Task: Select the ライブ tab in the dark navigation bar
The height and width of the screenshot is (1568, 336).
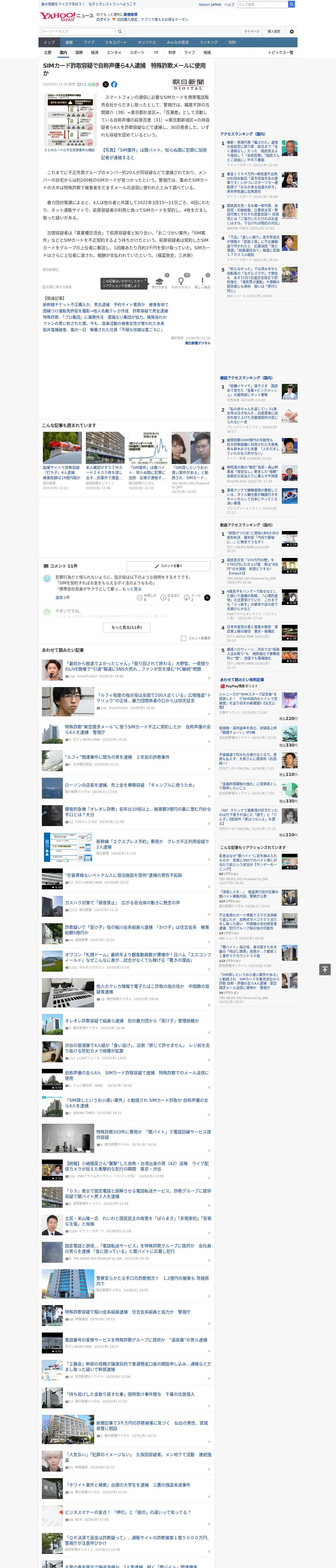Action: [89, 43]
